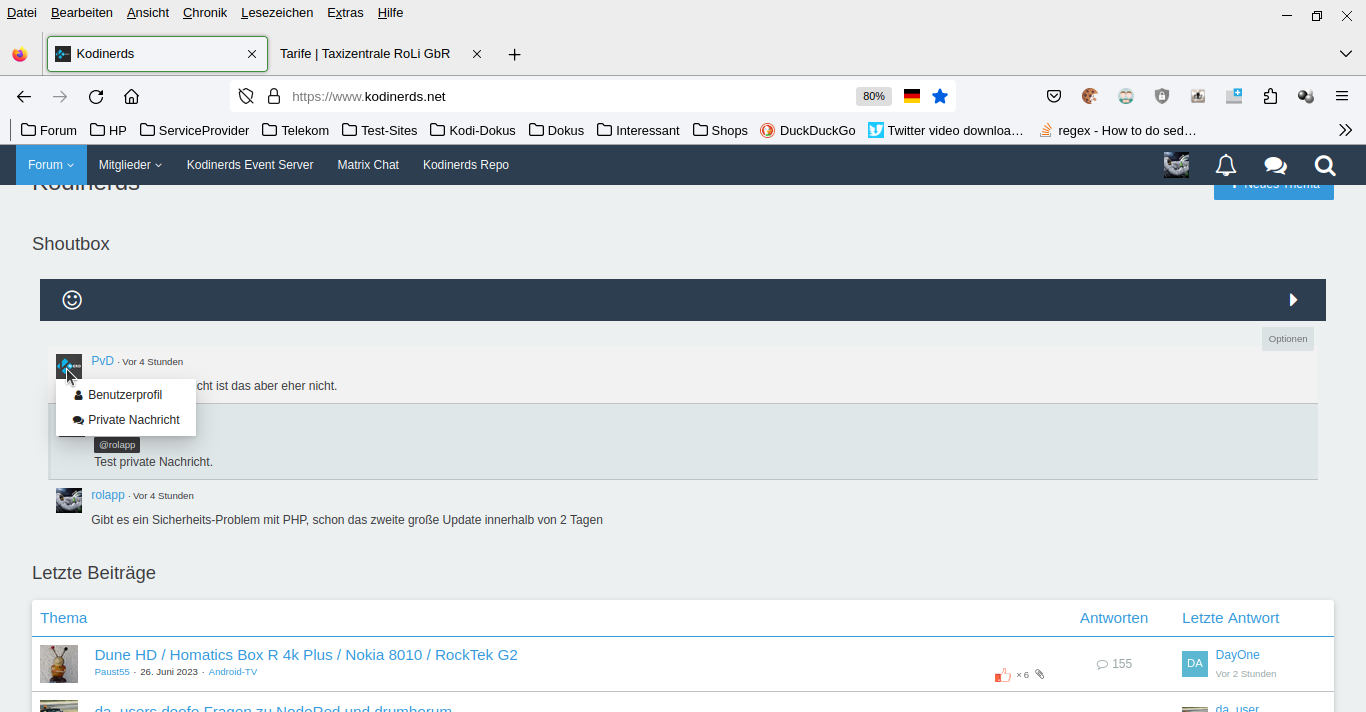Click the cookie extension icon
The height and width of the screenshot is (712, 1366).
1090,97
